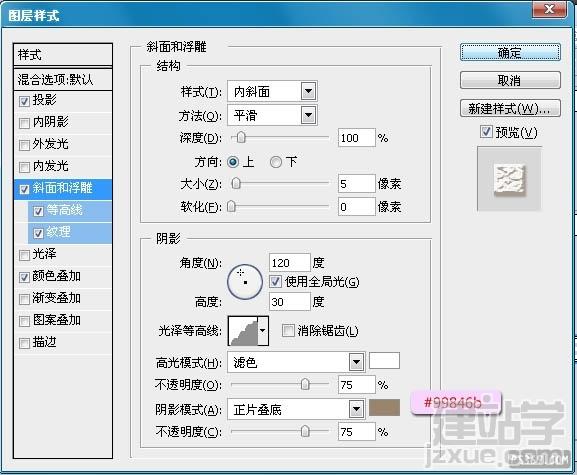The height and width of the screenshot is (475, 577).
Task: Enable the 内阴影 checkbox
Action: click(x=24, y=123)
